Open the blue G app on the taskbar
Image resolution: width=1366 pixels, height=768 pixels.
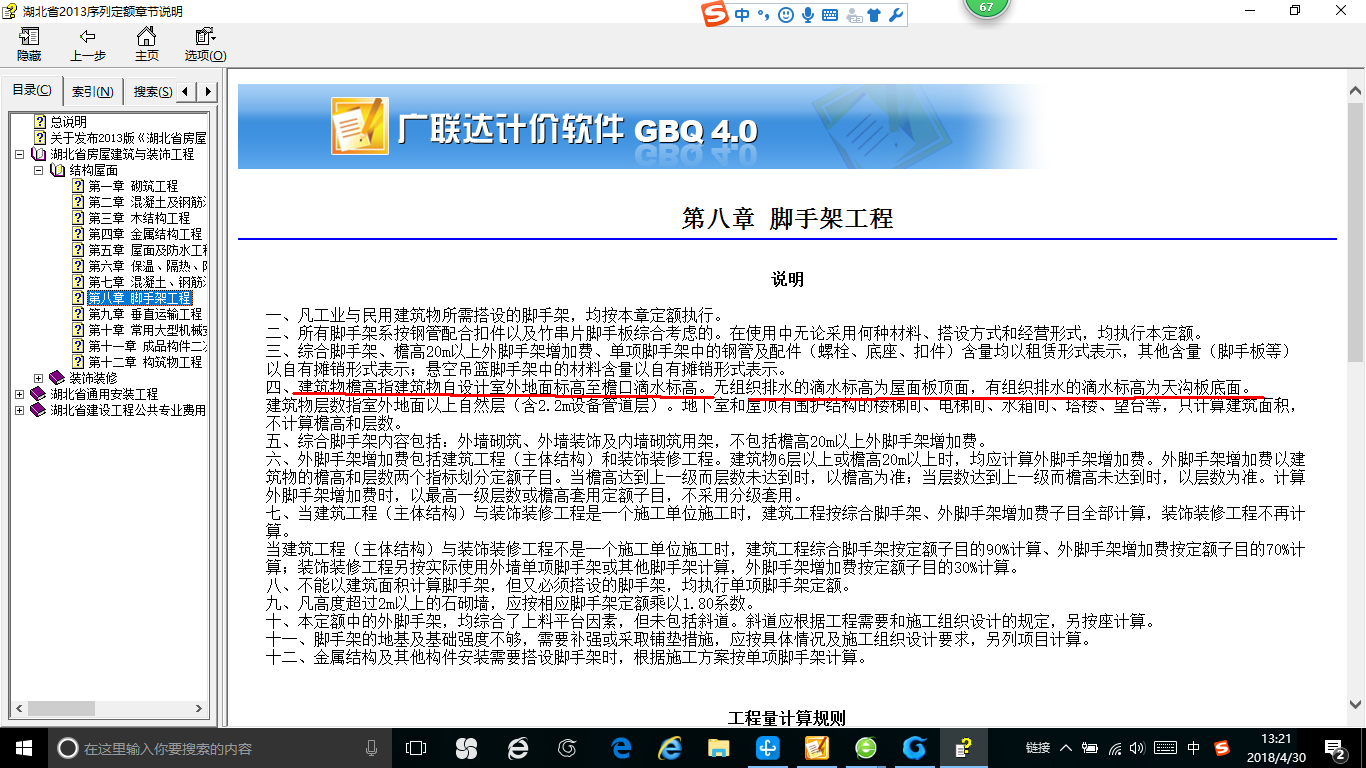pos(914,747)
